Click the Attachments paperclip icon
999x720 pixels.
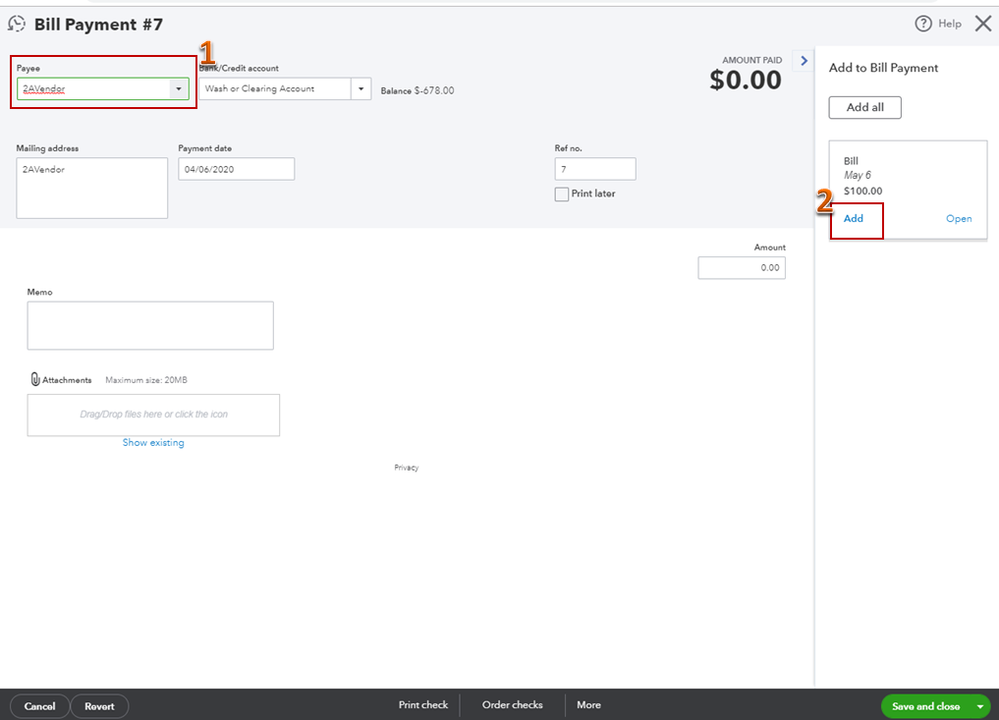tap(35, 379)
